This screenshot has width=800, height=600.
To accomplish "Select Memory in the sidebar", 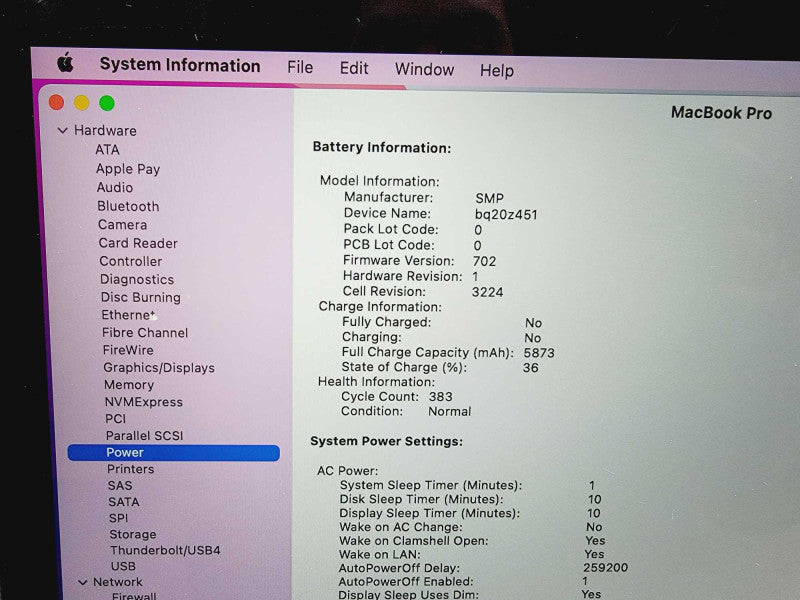I will [x=129, y=385].
